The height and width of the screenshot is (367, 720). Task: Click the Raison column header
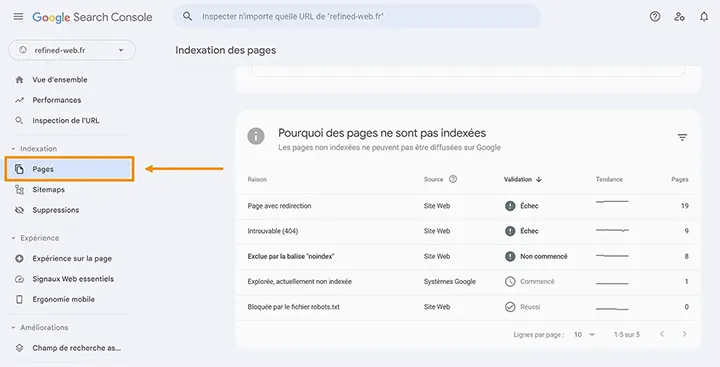[257, 180]
